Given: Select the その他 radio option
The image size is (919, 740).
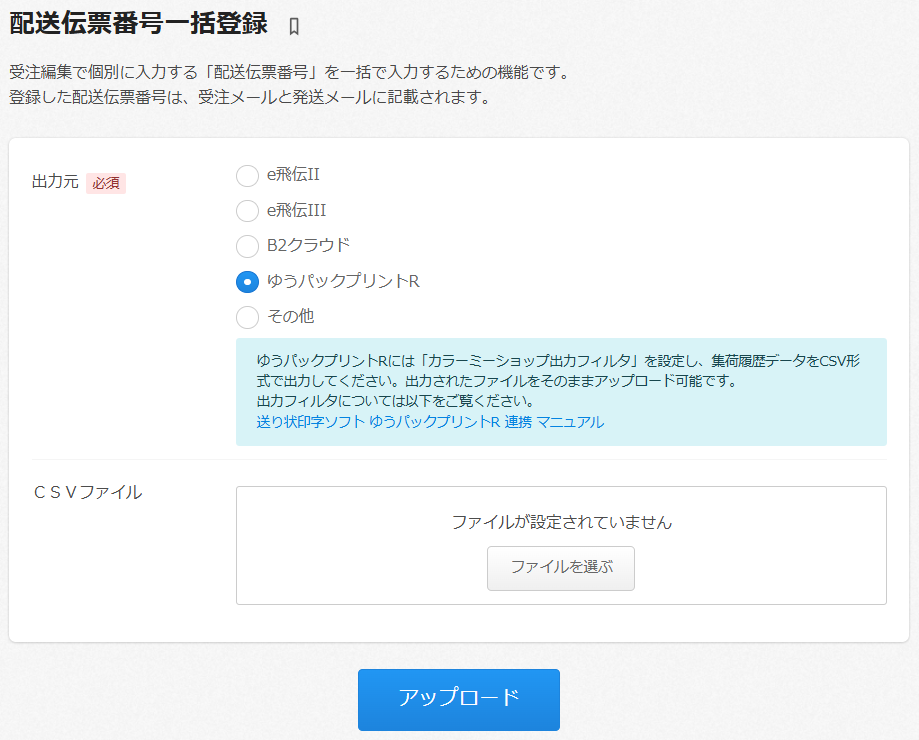Looking at the screenshot, I should click(x=247, y=317).
